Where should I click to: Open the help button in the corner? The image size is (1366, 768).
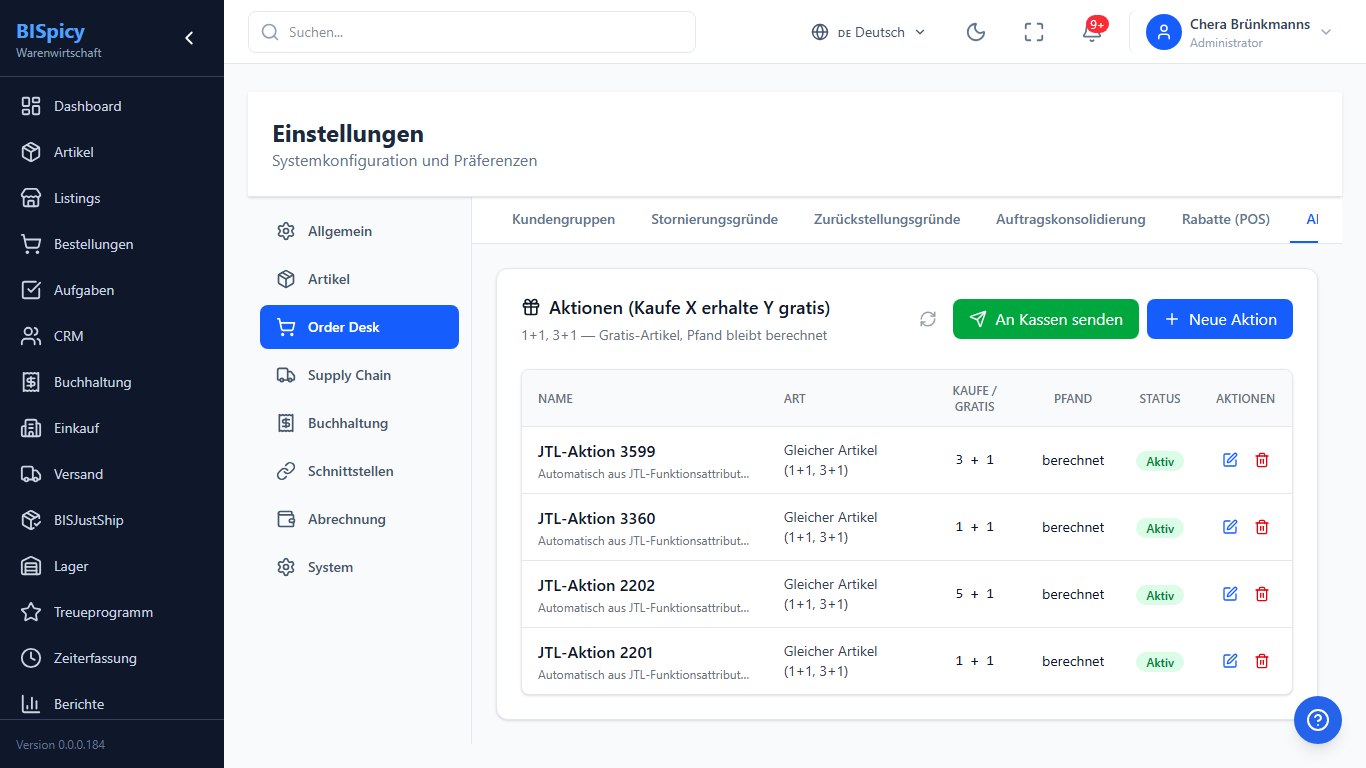(x=1318, y=720)
